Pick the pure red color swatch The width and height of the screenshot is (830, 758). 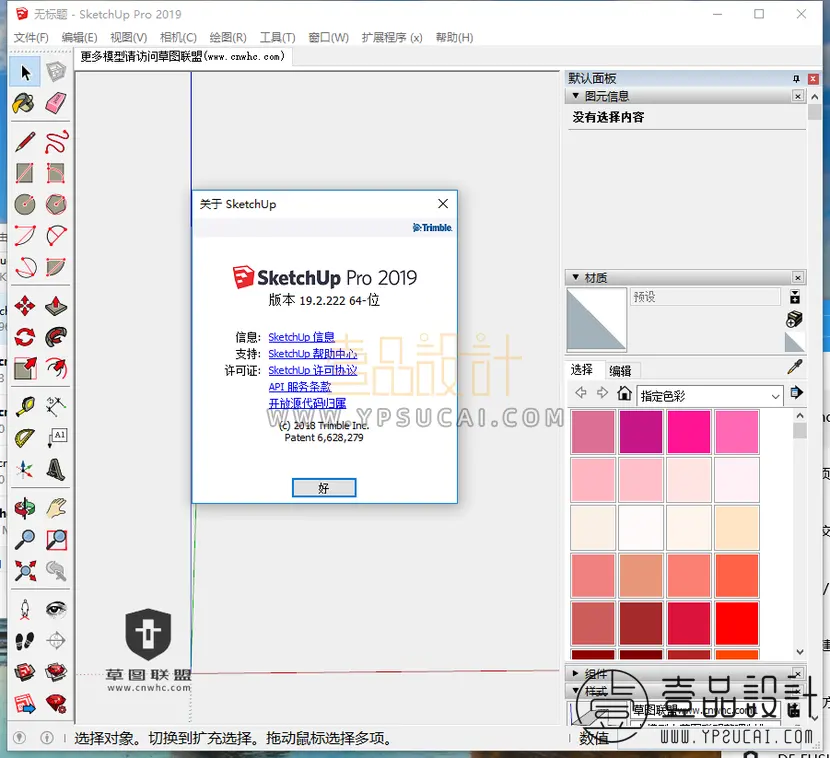(x=736, y=624)
